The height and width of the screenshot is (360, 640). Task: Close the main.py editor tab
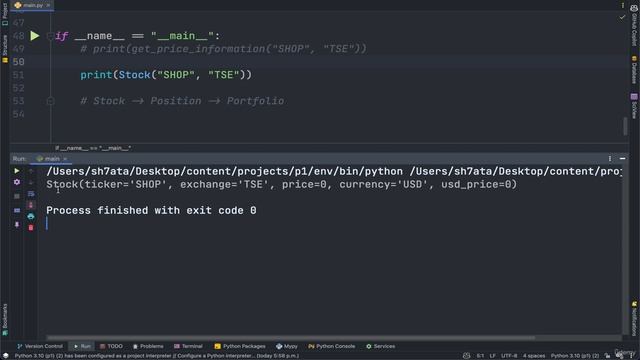48,5
